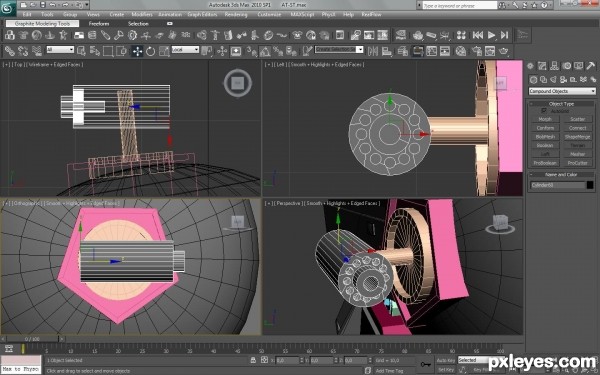
Task: Open the Compound Objects category dropdown
Action: coord(562,91)
